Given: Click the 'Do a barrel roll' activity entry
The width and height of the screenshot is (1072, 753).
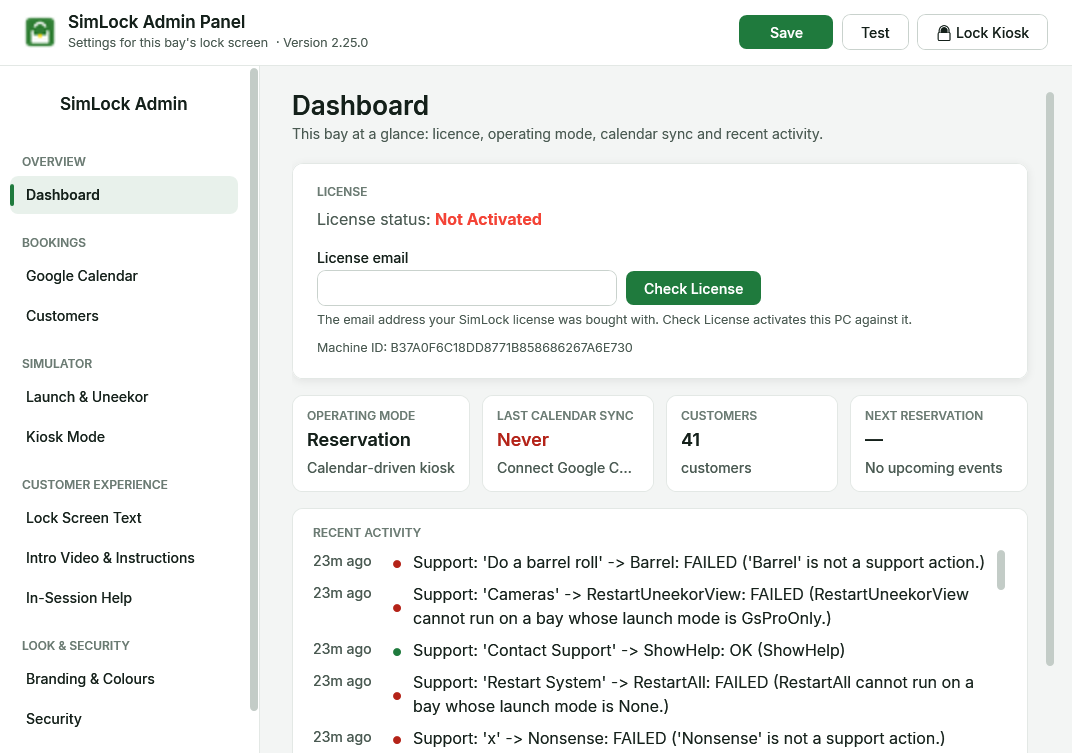Looking at the screenshot, I should click(648, 562).
